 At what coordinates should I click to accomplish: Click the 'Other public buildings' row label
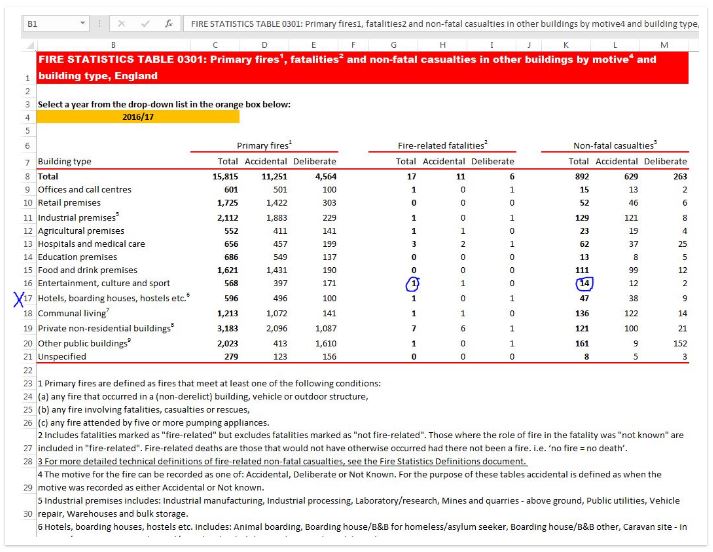[x=84, y=343]
